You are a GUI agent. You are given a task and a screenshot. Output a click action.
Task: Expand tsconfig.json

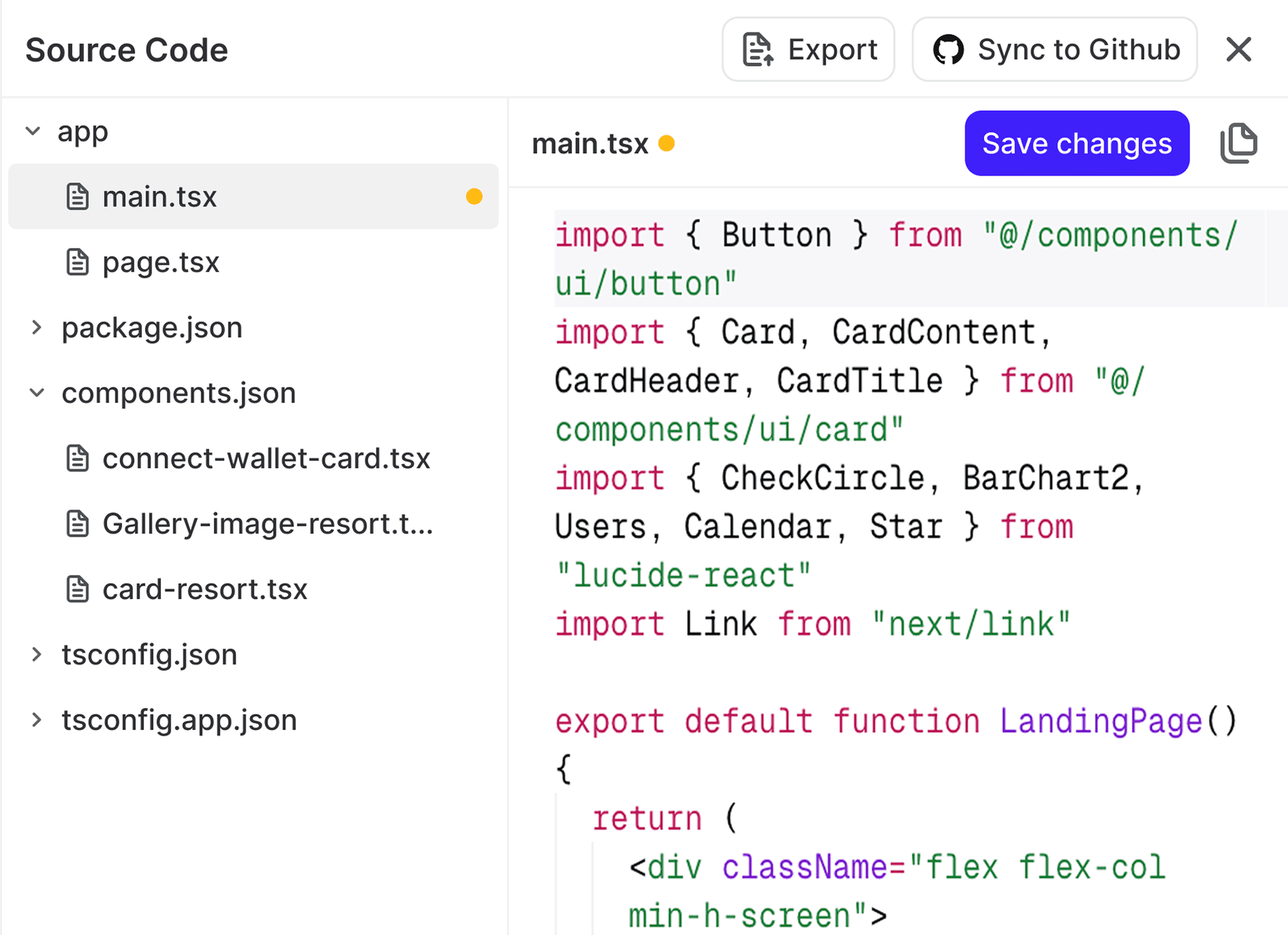pos(37,654)
